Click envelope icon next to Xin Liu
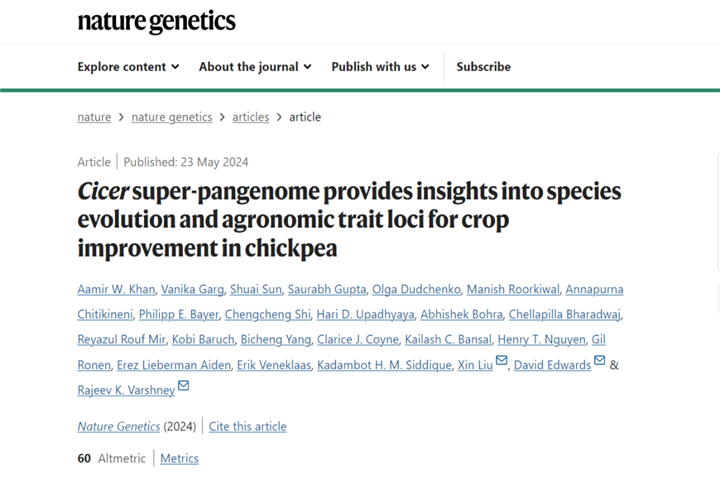The image size is (720, 480). (502, 362)
